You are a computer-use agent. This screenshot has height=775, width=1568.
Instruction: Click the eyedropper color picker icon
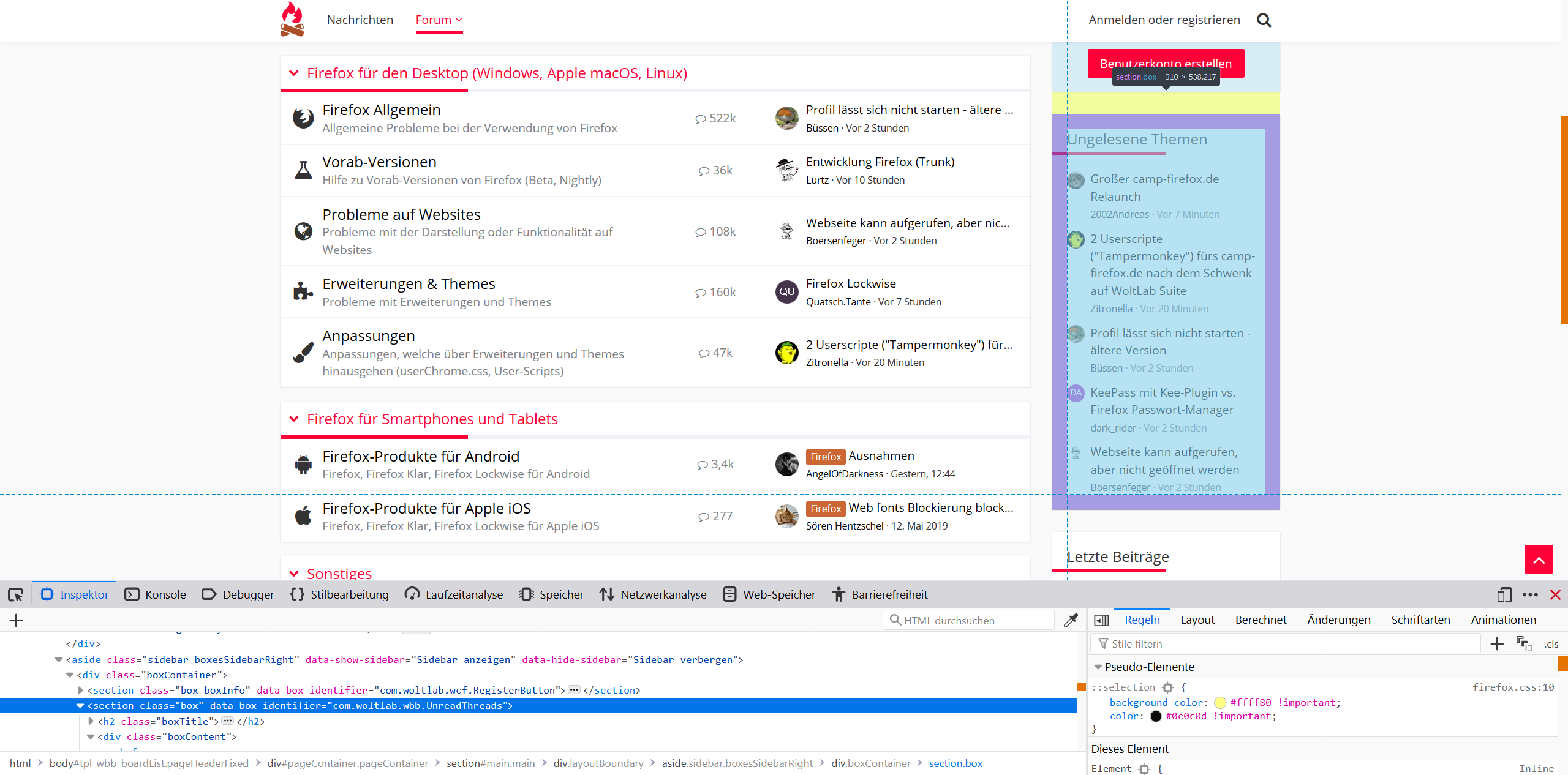tap(1071, 620)
